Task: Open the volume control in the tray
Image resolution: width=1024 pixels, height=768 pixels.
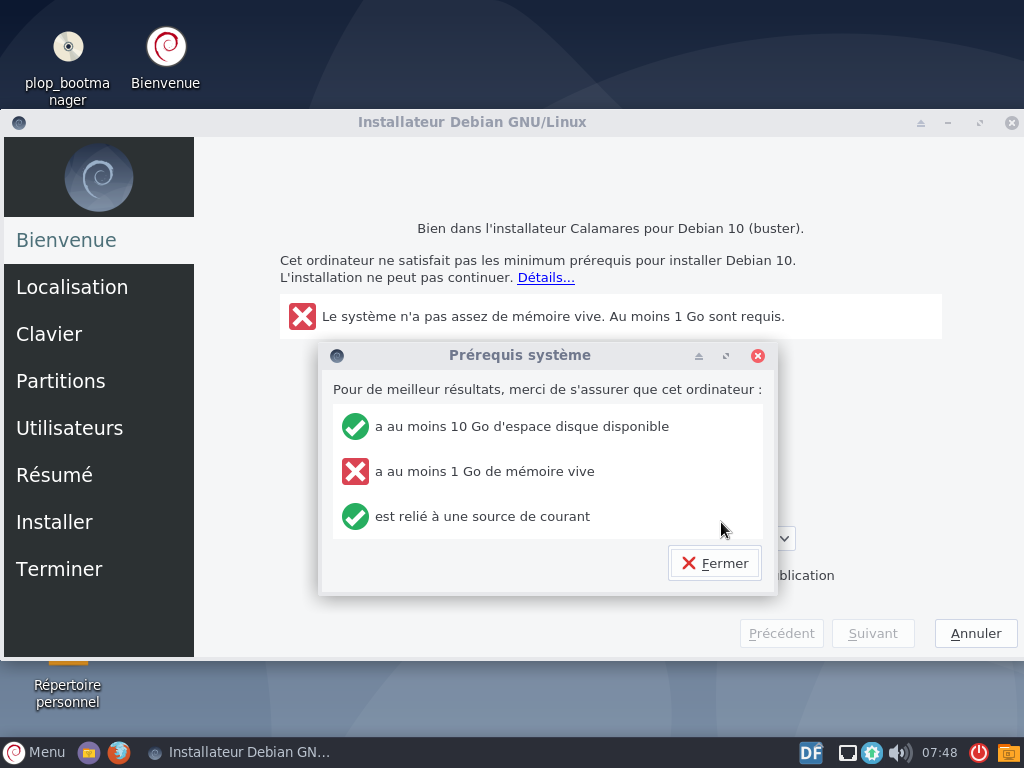Action: pos(901,753)
